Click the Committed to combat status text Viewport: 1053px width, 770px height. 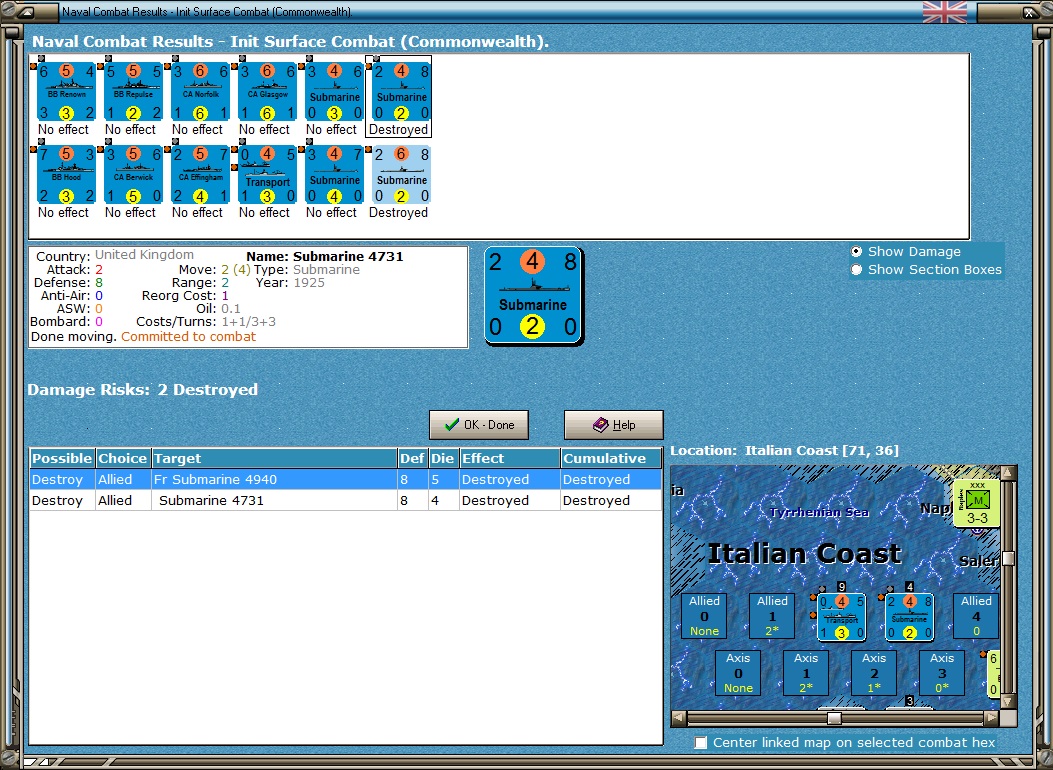tap(189, 336)
